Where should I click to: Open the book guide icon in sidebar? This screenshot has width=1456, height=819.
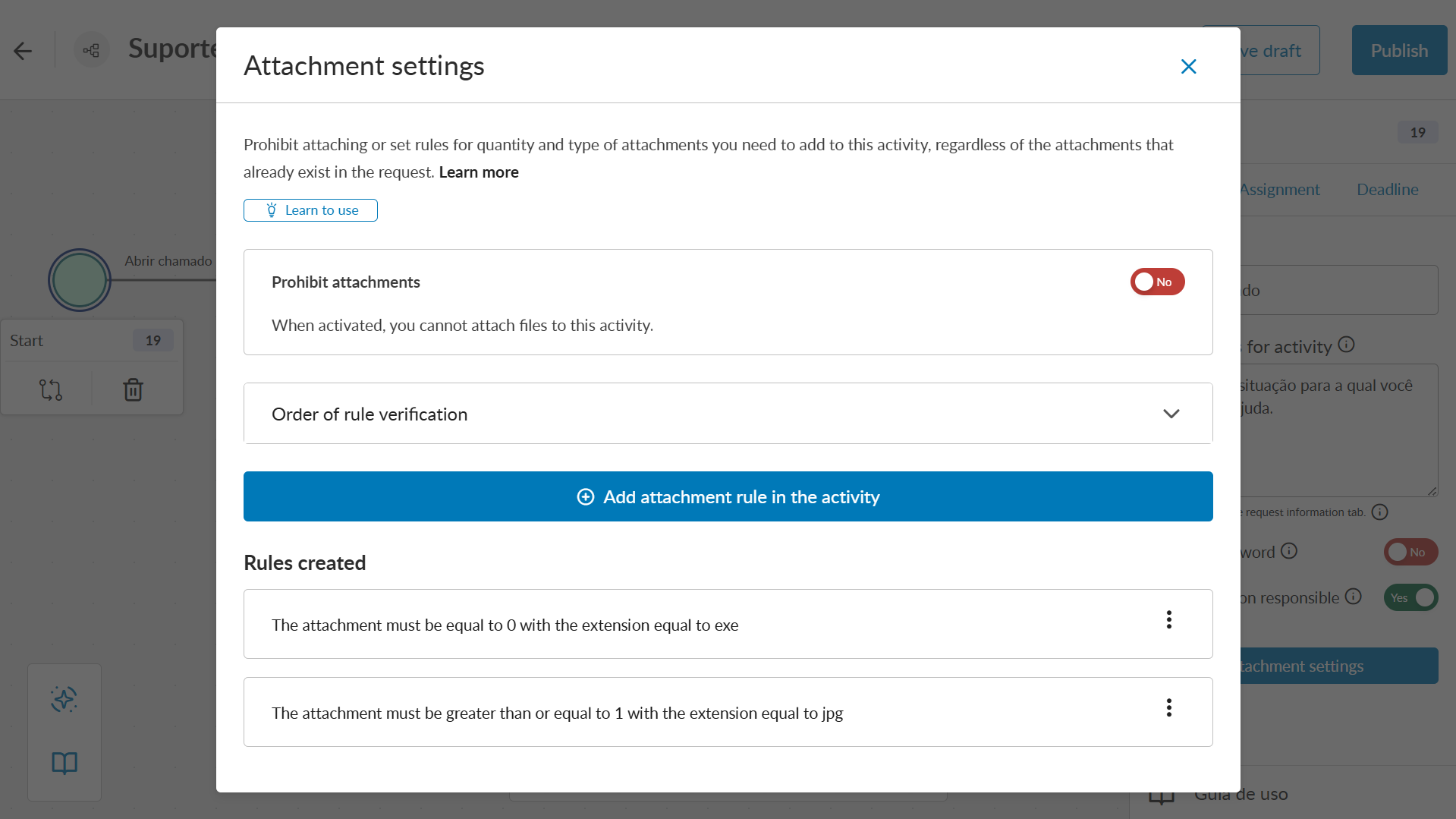point(64,763)
